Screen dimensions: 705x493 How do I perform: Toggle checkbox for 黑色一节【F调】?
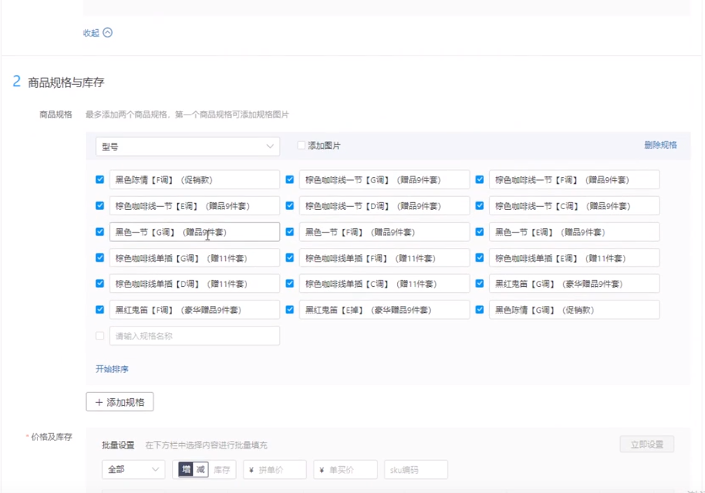pyautogui.click(x=290, y=232)
